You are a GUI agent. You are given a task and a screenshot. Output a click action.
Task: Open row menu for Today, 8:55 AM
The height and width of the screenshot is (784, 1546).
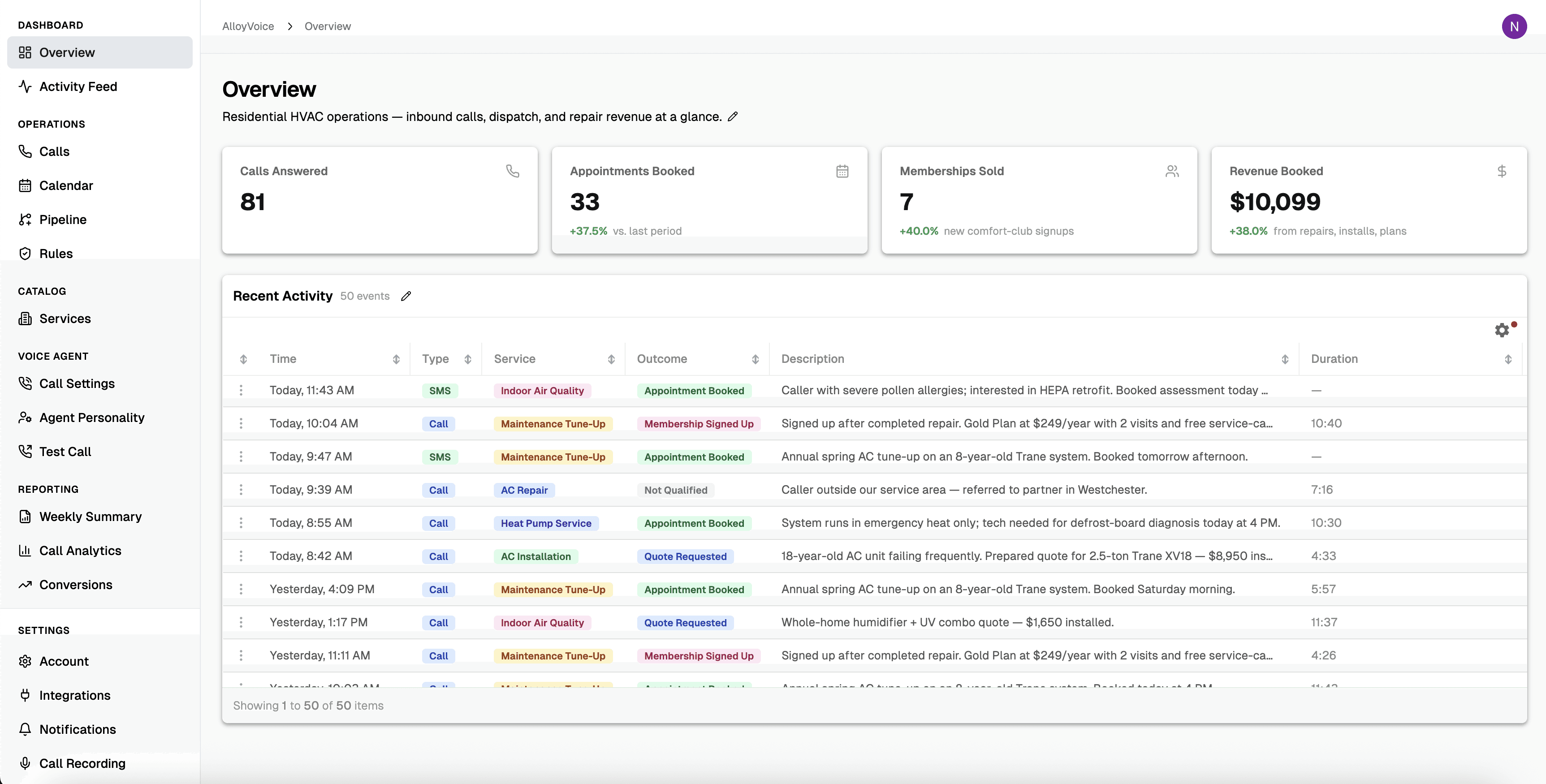tap(241, 522)
